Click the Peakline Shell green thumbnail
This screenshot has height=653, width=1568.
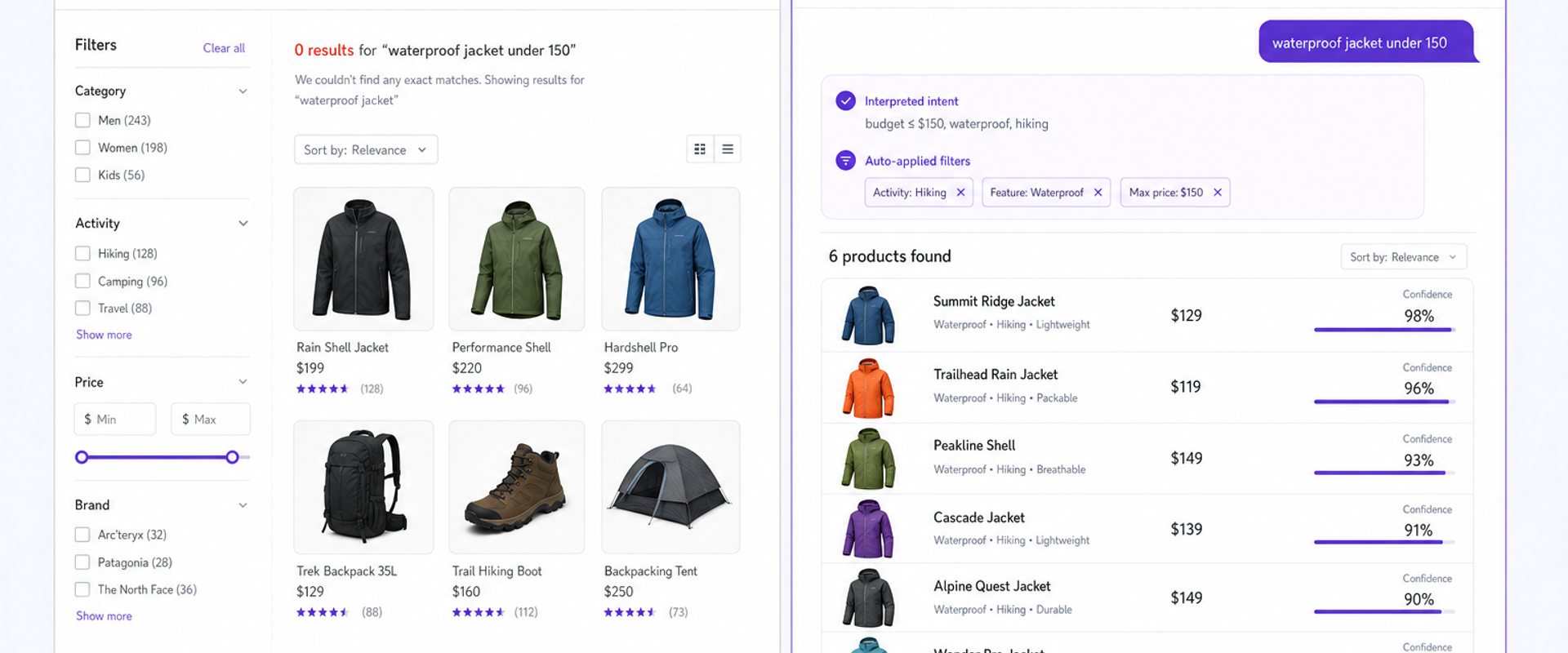tap(868, 459)
